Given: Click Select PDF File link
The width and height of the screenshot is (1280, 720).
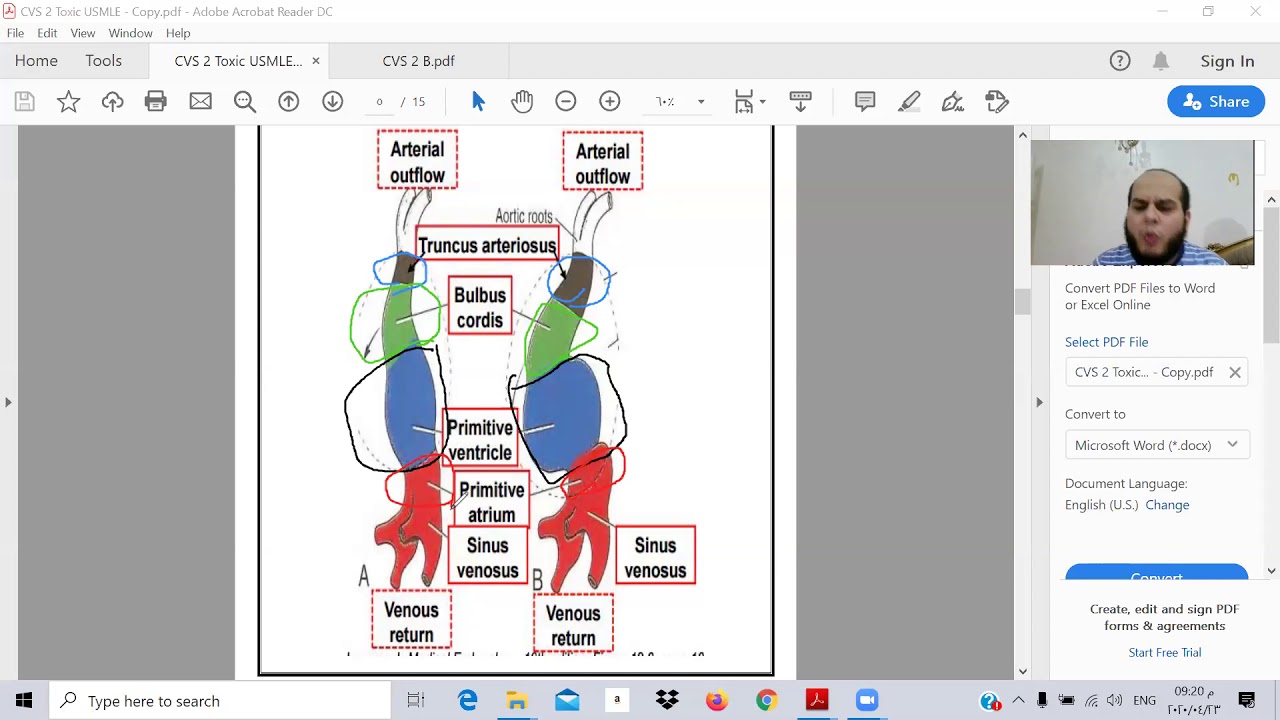Looking at the screenshot, I should click(1106, 342).
